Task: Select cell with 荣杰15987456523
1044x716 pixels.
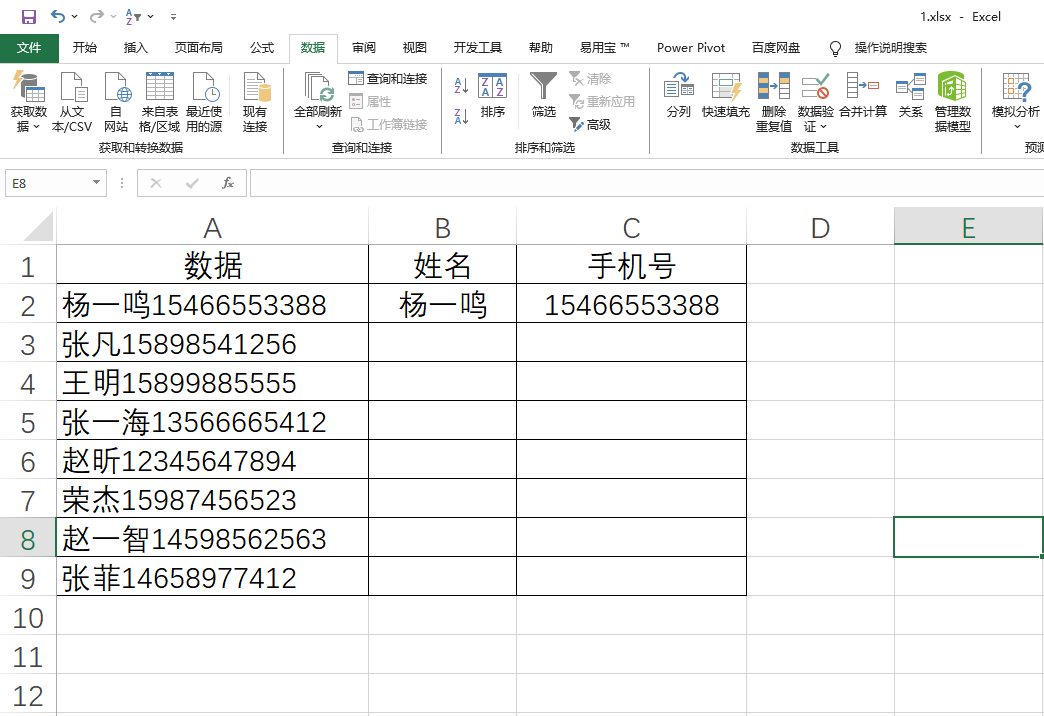Action: [x=212, y=498]
